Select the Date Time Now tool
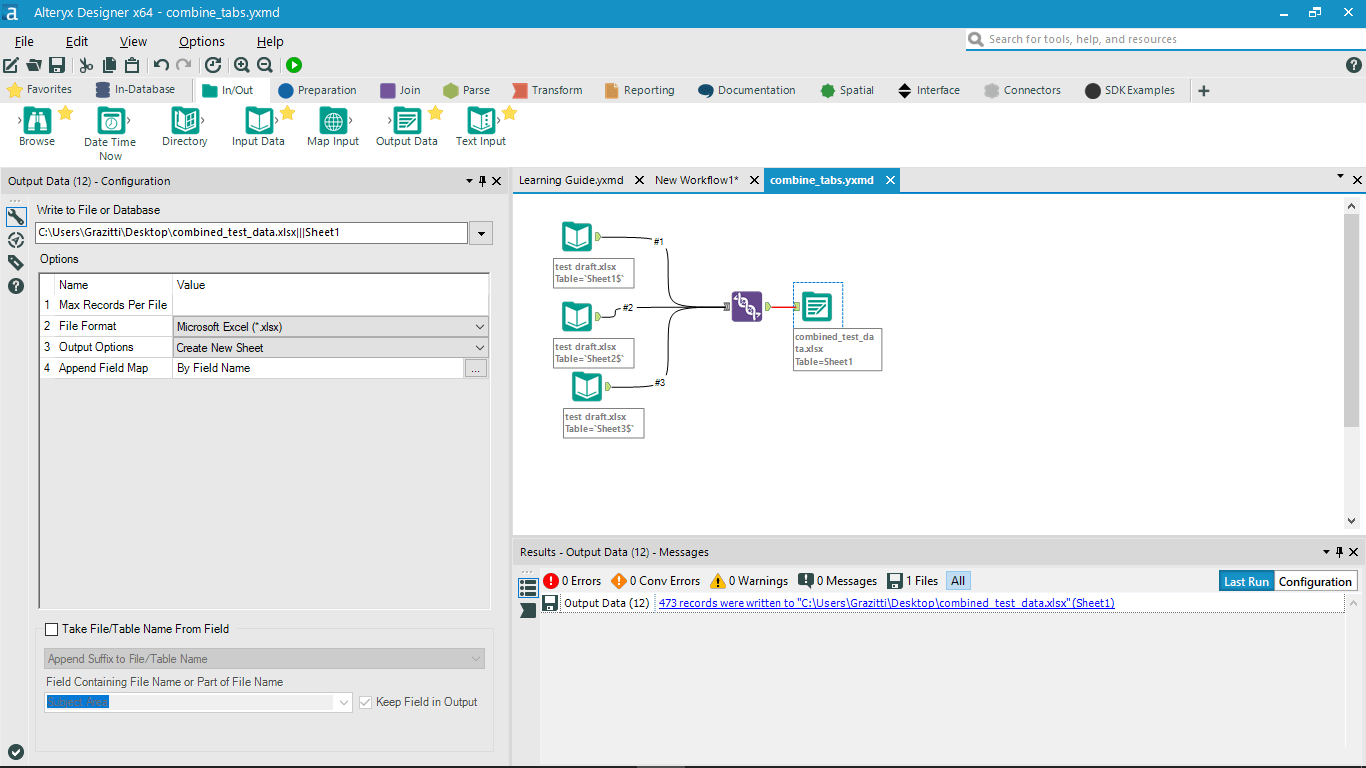 click(x=109, y=125)
